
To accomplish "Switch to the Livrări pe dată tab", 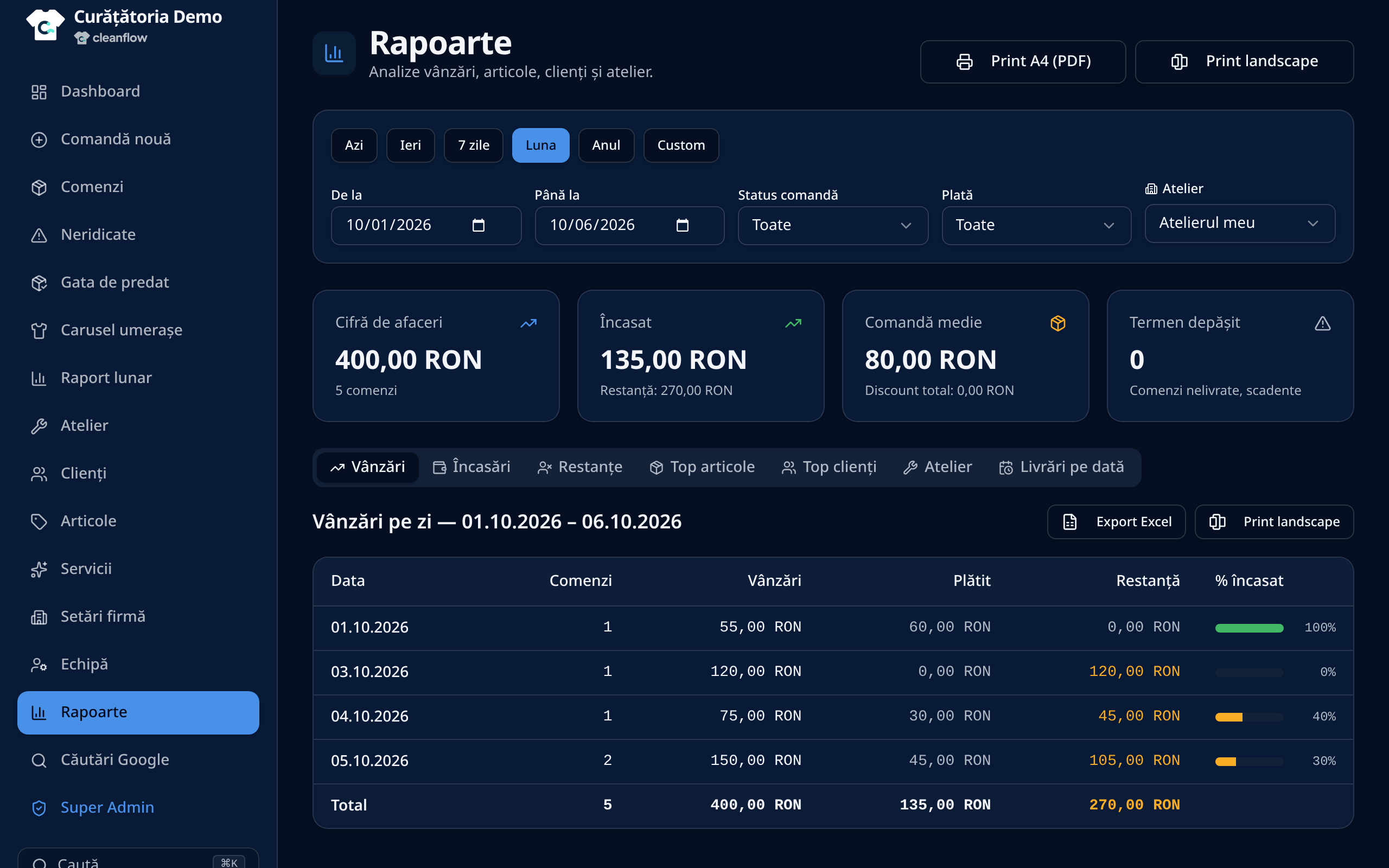I will [x=1062, y=467].
